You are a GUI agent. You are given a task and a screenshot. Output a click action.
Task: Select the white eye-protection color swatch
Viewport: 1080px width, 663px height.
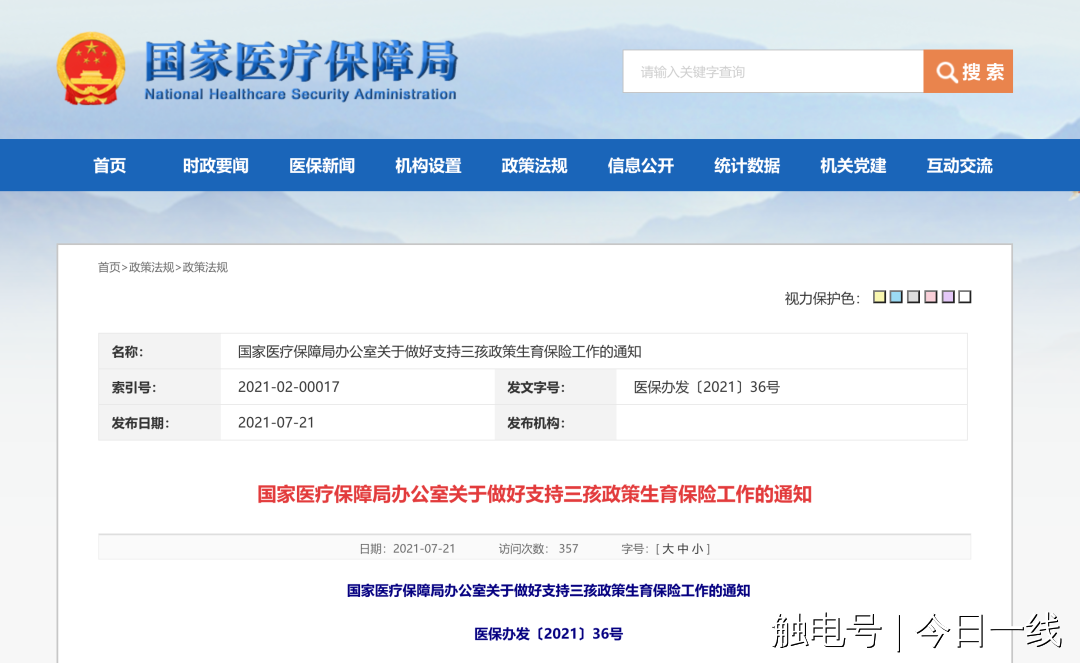tap(965, 297)
